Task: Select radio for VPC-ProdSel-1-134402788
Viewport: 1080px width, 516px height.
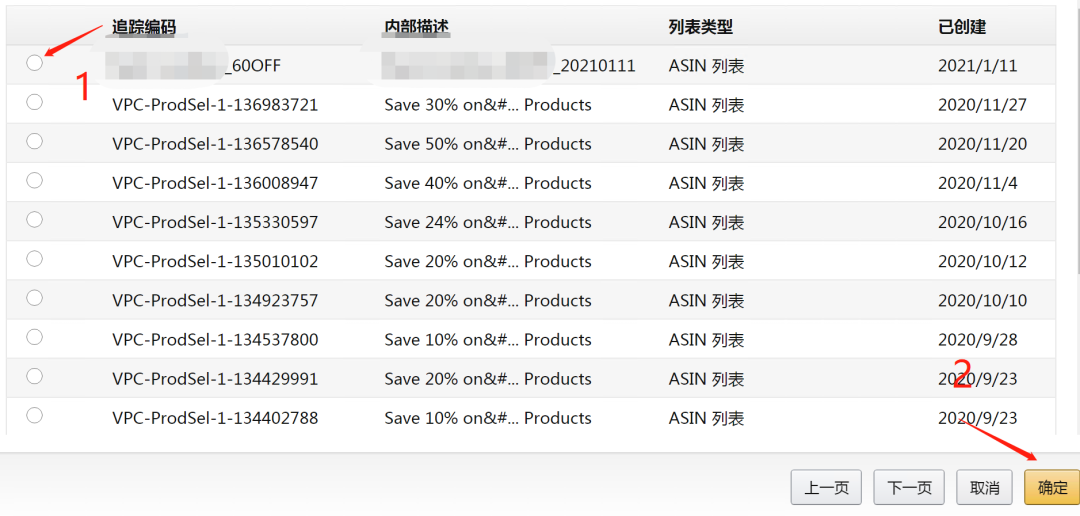Action: [x=35, y=415]
